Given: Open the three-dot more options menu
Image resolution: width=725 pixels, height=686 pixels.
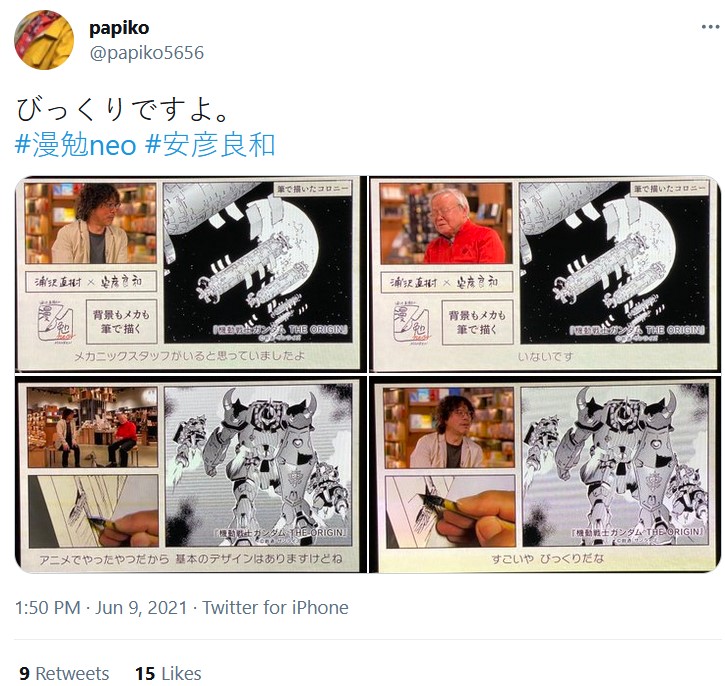Looking at the screenshot, I should (710, 27).
